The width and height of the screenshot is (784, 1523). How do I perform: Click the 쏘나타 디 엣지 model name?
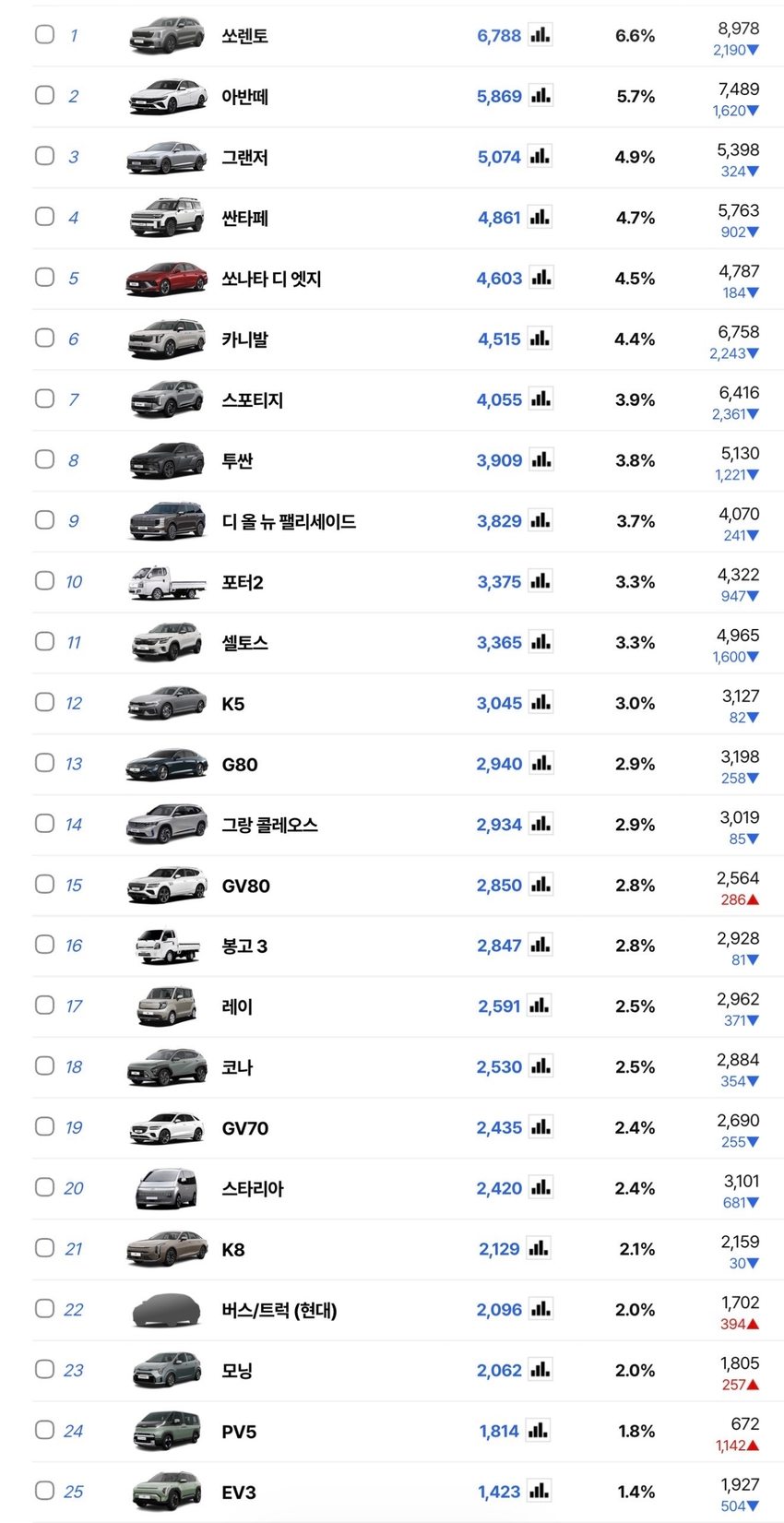point(271,279)
